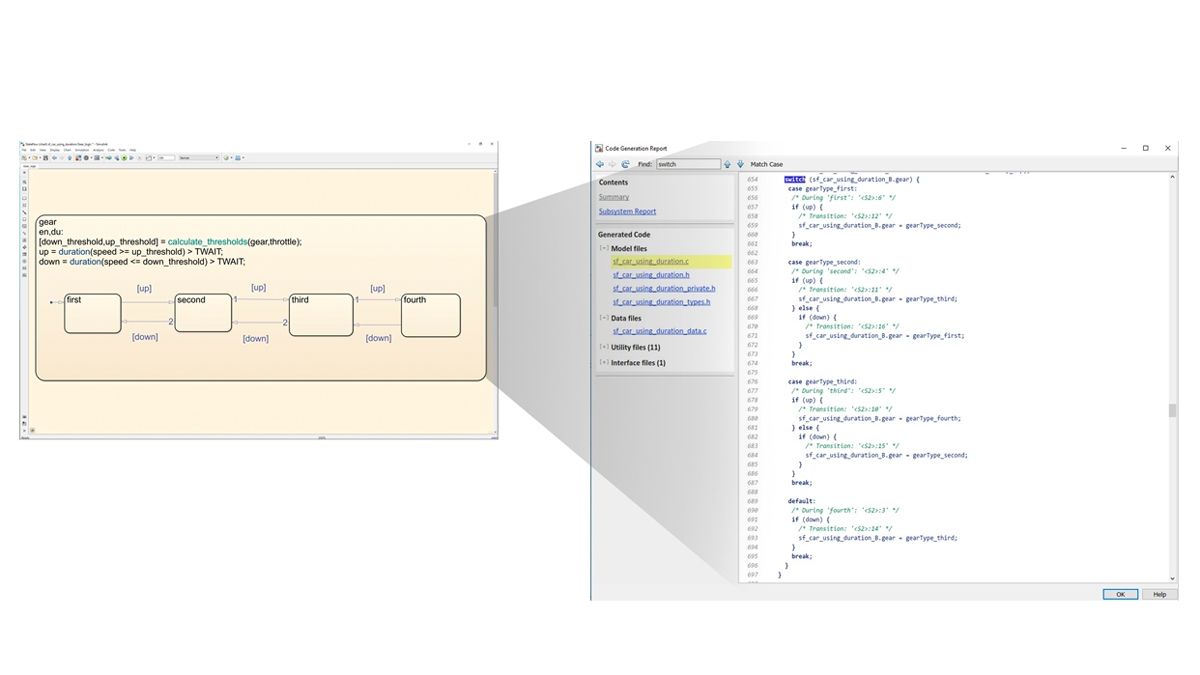Click the OK button
The width and height of the screenshot is (1200, 675).
pyautogui.click(x=1119, y=594)
